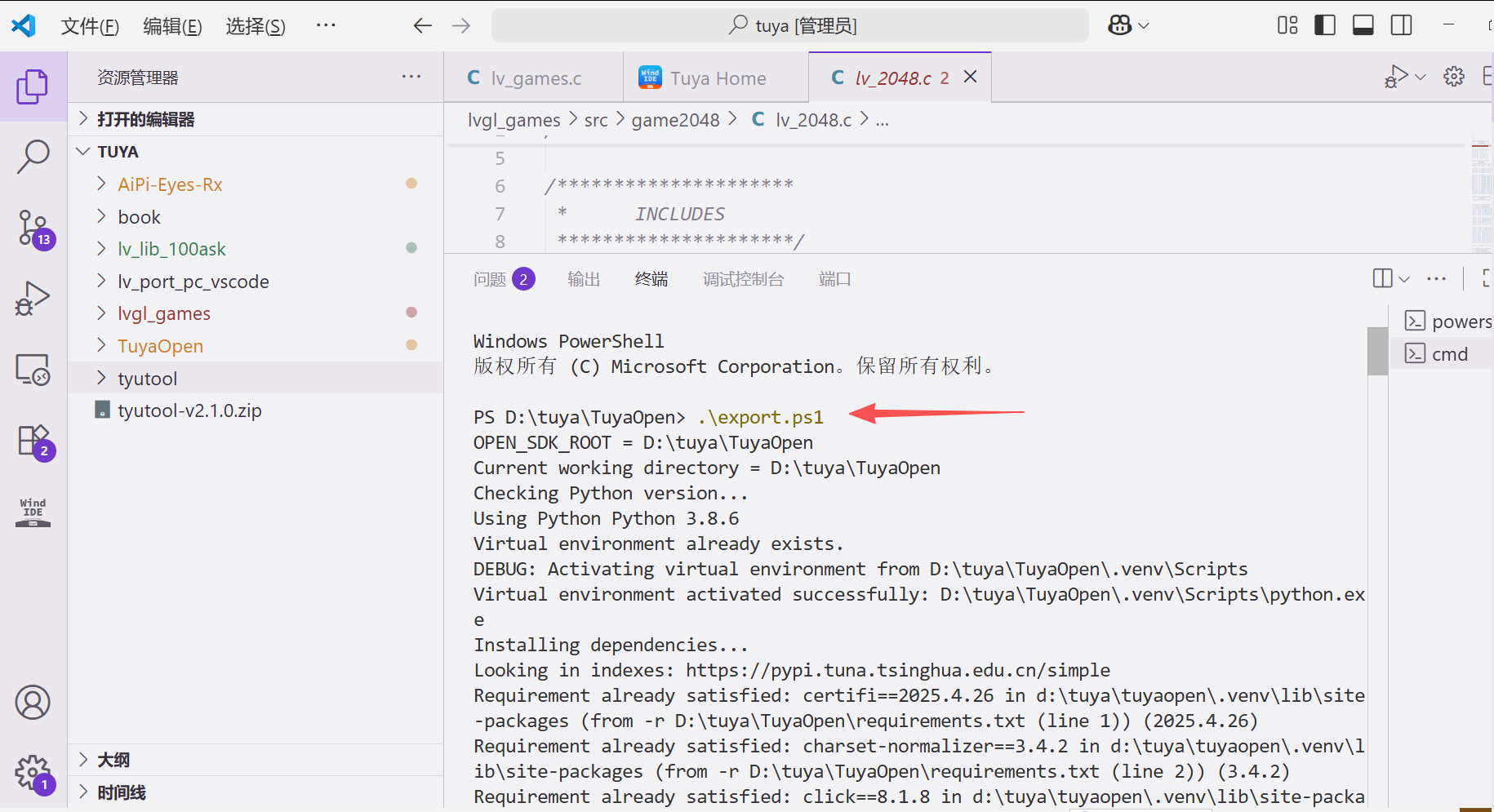Click line number 6 in the editor

coord(500,186)
